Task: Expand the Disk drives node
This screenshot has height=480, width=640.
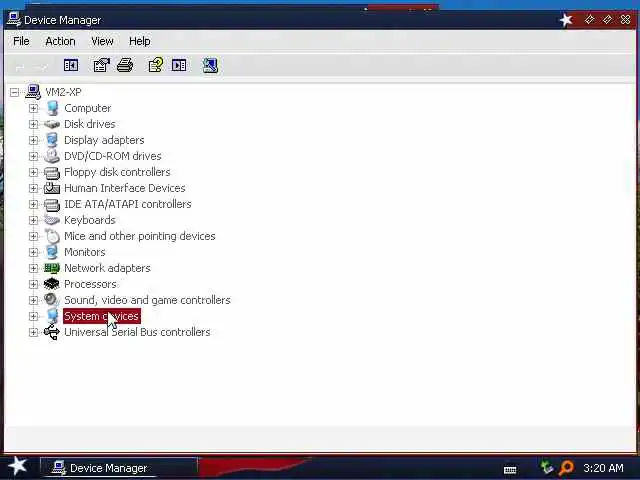Action: click(33, 124)
